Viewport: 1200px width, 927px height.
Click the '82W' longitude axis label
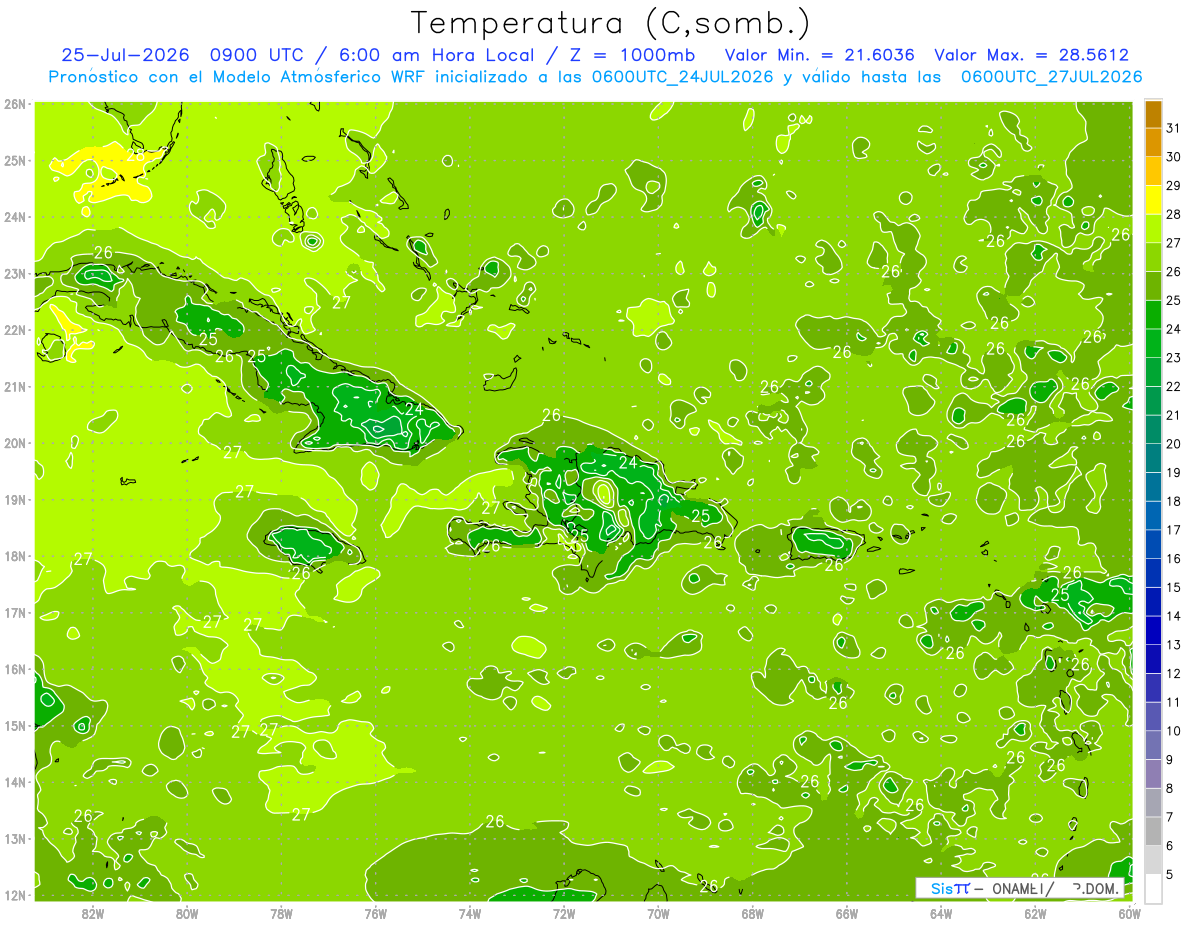tap(93, 913)
